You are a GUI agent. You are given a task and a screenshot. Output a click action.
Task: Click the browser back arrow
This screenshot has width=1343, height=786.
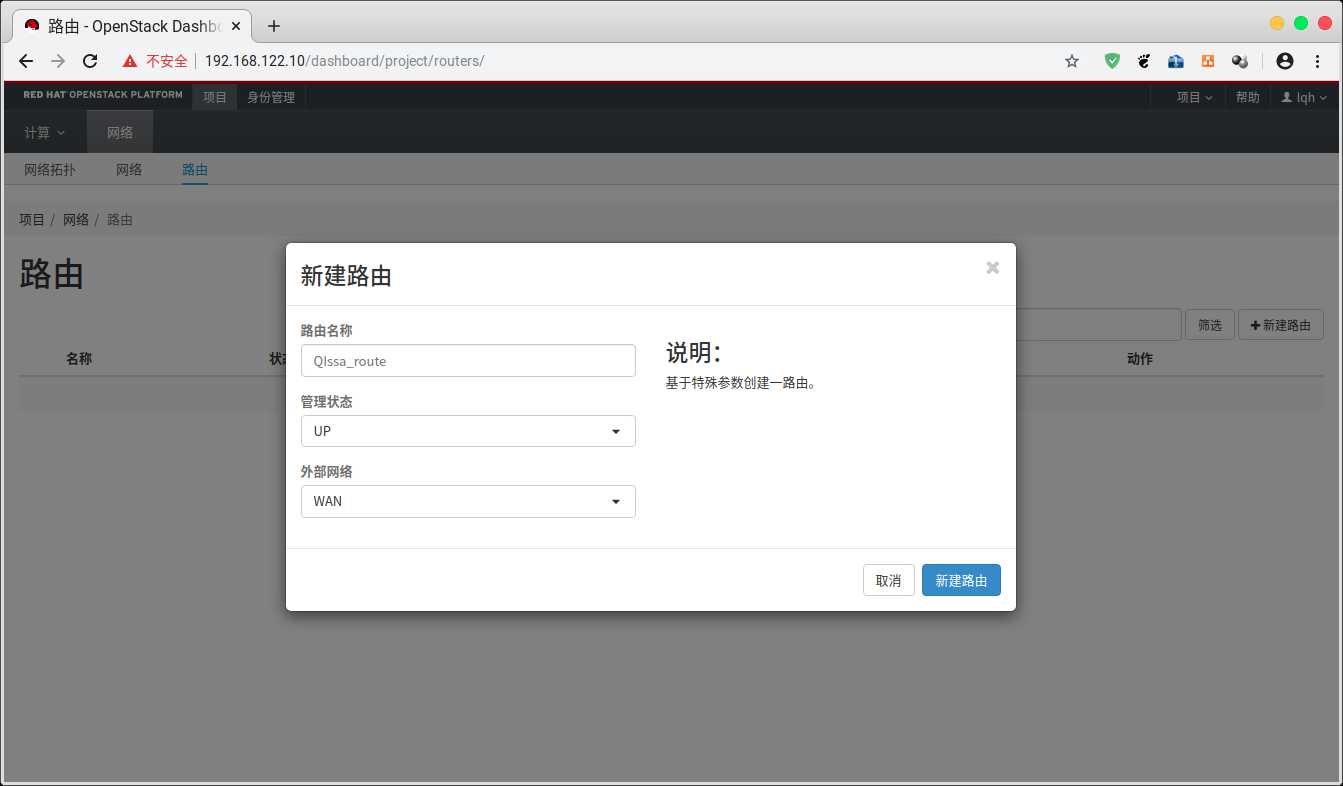26,61
